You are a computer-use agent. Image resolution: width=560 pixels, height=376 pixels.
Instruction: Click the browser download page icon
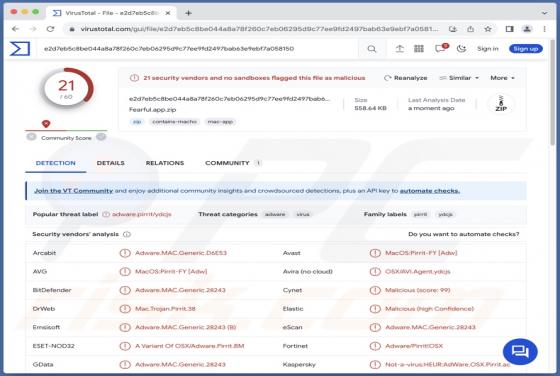(453, 29)
